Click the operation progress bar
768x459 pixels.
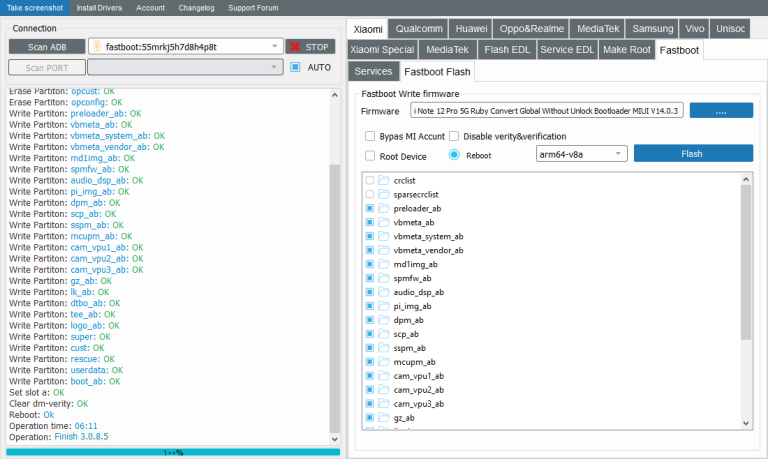coord(173,452)
